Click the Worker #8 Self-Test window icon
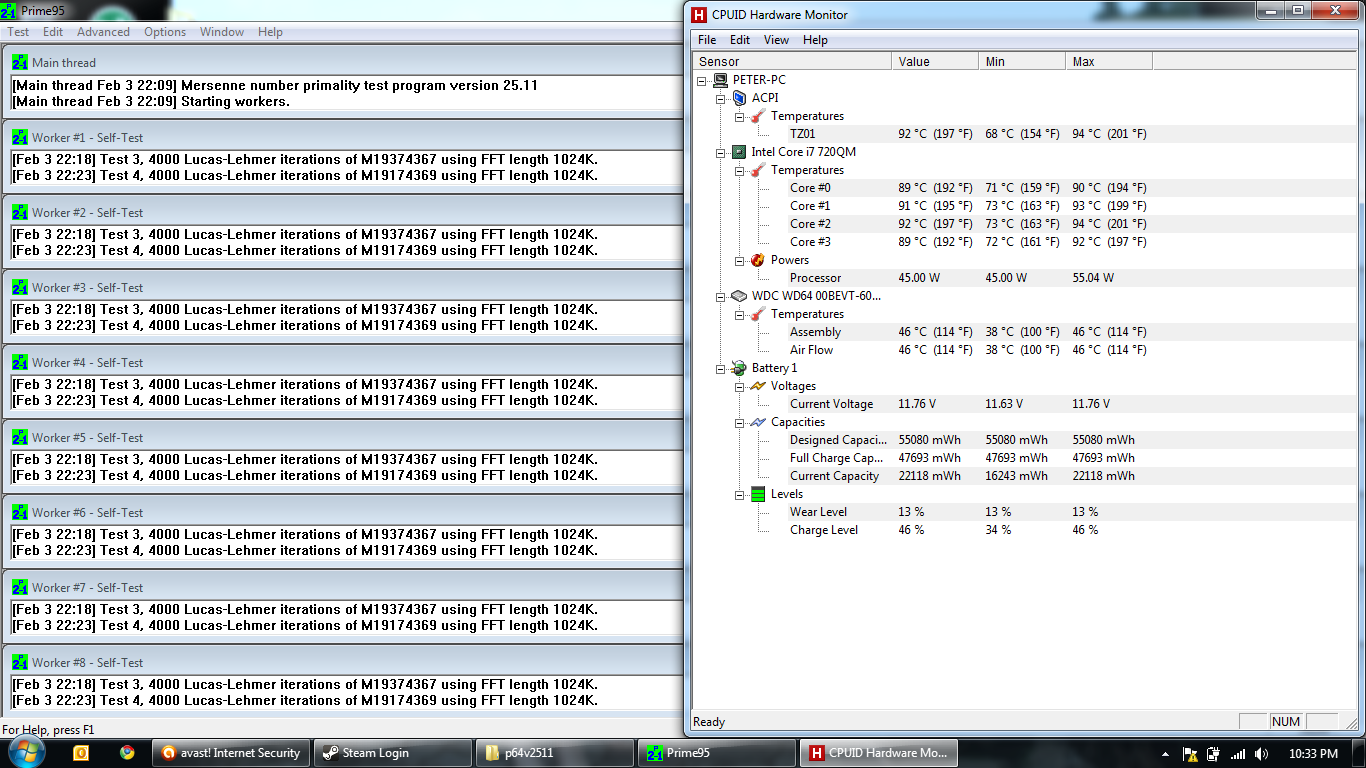The width and height of the screenshot is (1366, 768). (x=20, y=662)
